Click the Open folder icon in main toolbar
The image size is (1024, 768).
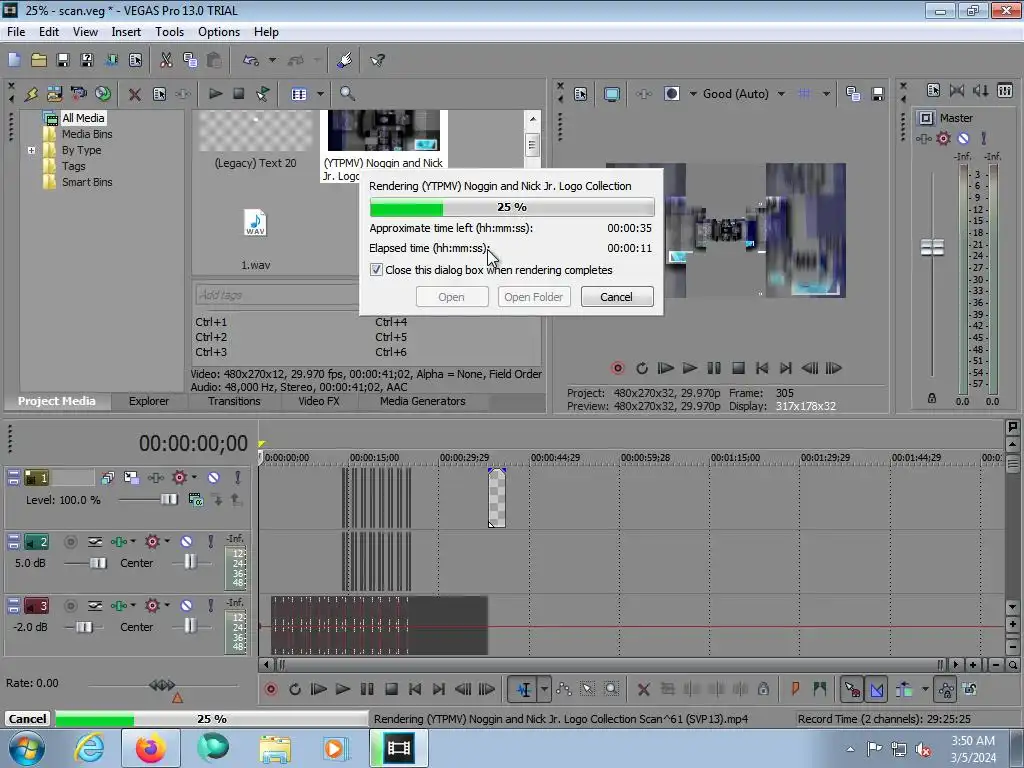[x=39, y=60]
